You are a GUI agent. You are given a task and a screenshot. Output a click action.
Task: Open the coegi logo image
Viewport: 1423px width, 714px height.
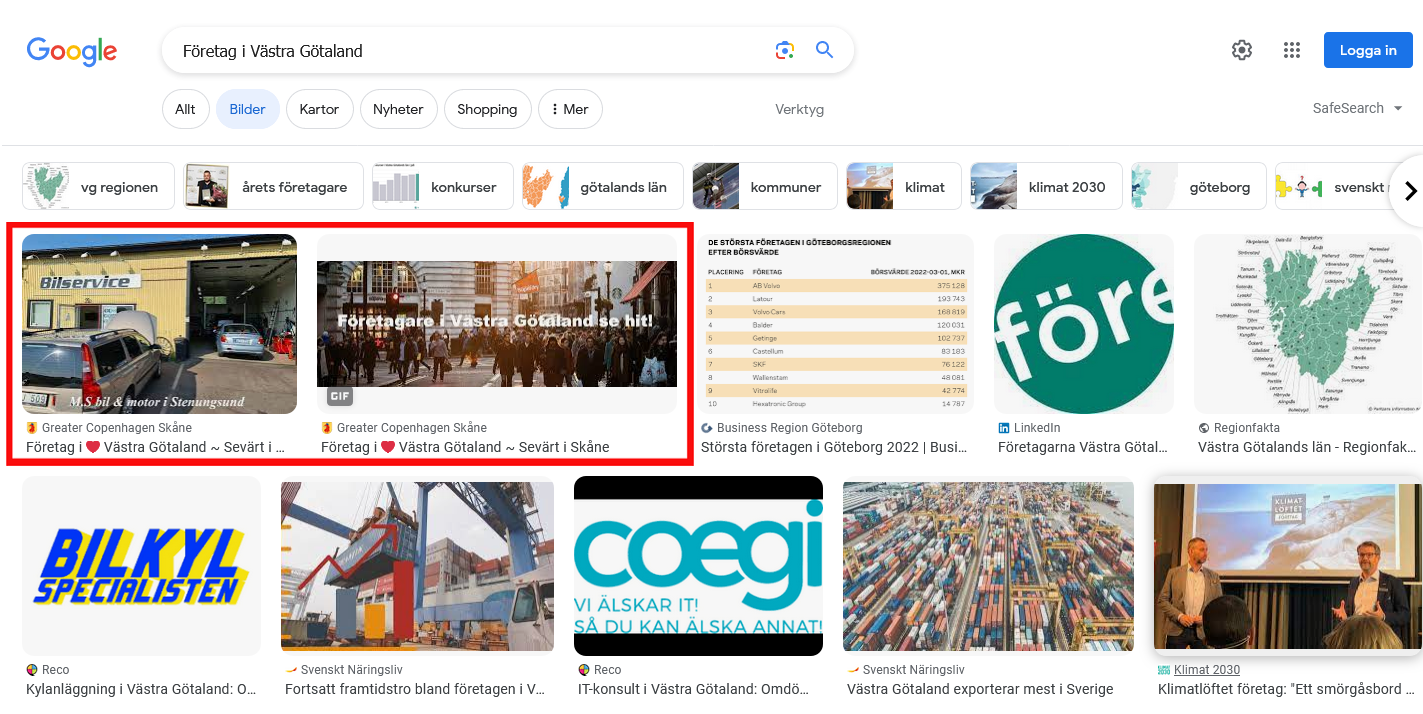[x=698, y=566]
